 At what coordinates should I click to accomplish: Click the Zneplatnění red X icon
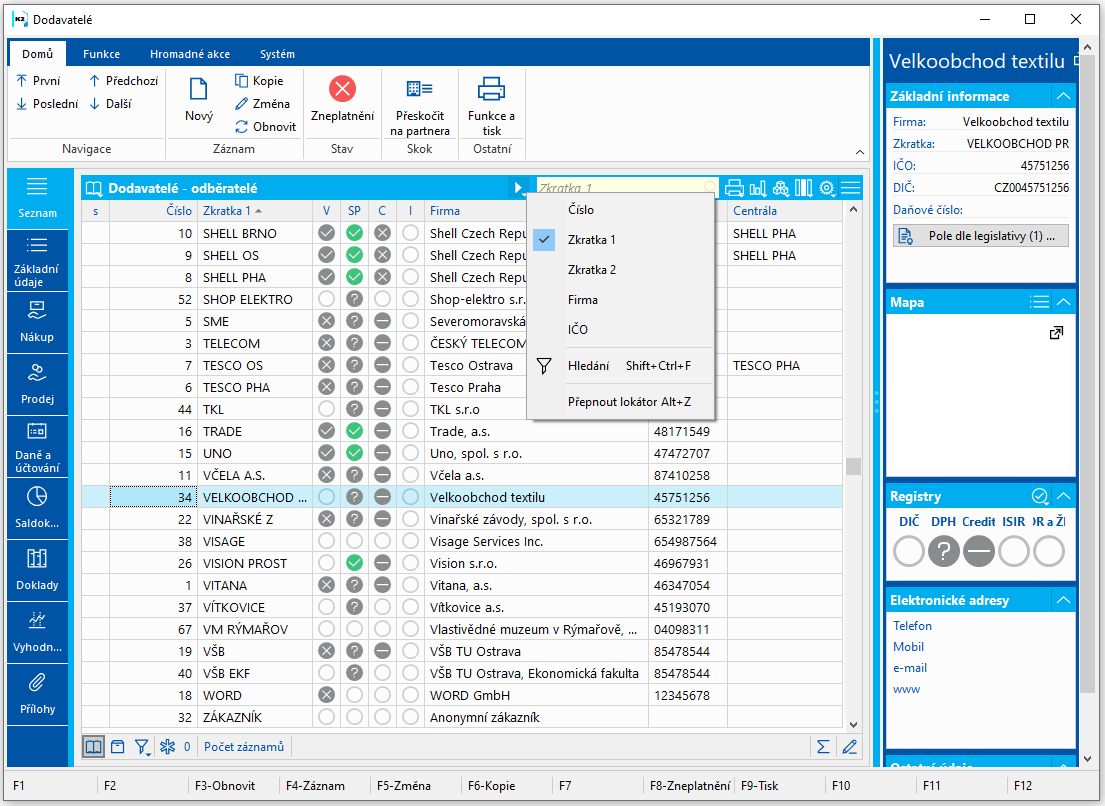(x=342, y=90)
